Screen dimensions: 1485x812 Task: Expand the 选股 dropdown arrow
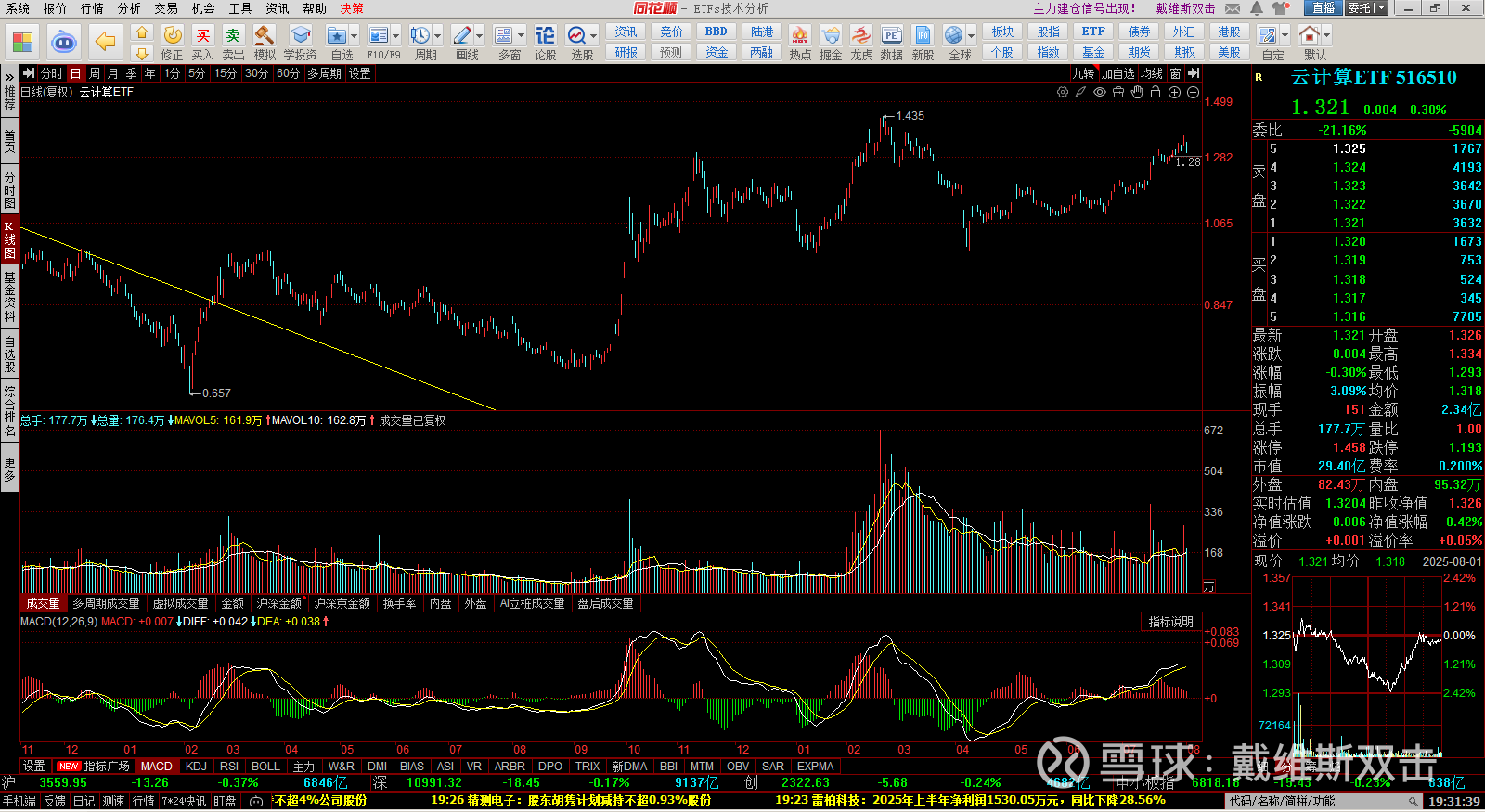[x=594, y=37]
